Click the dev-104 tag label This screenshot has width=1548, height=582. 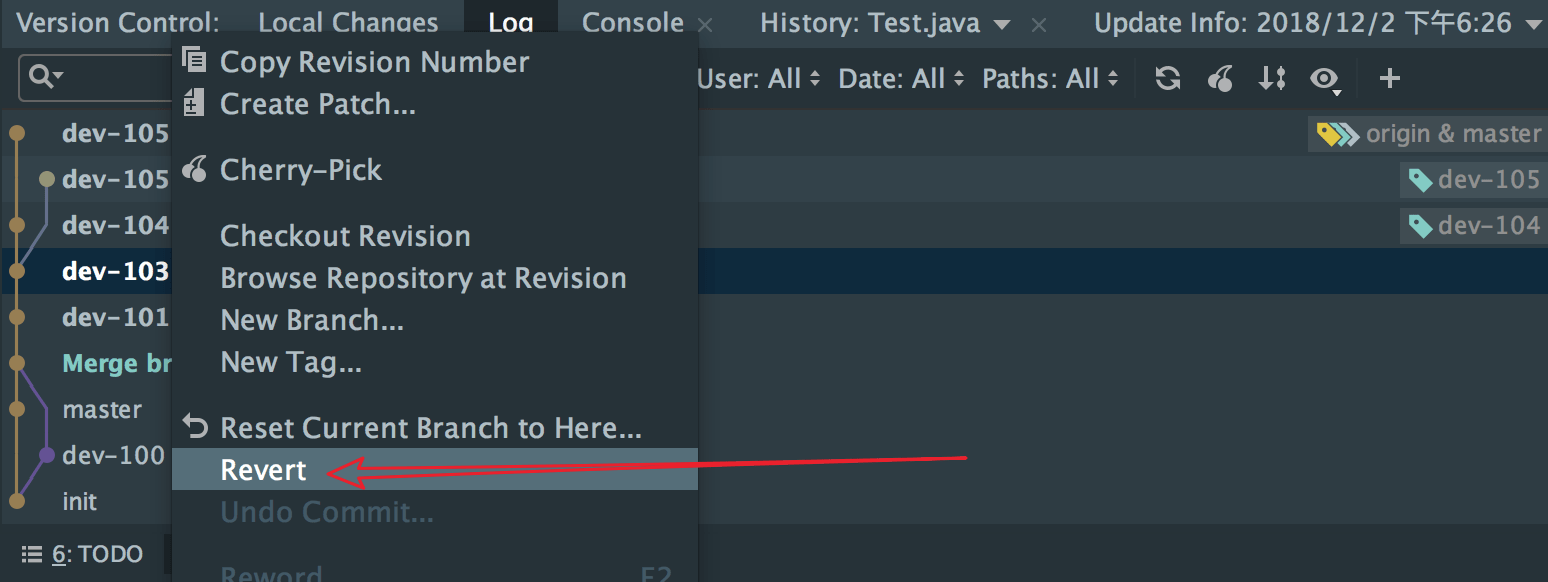1474,226
